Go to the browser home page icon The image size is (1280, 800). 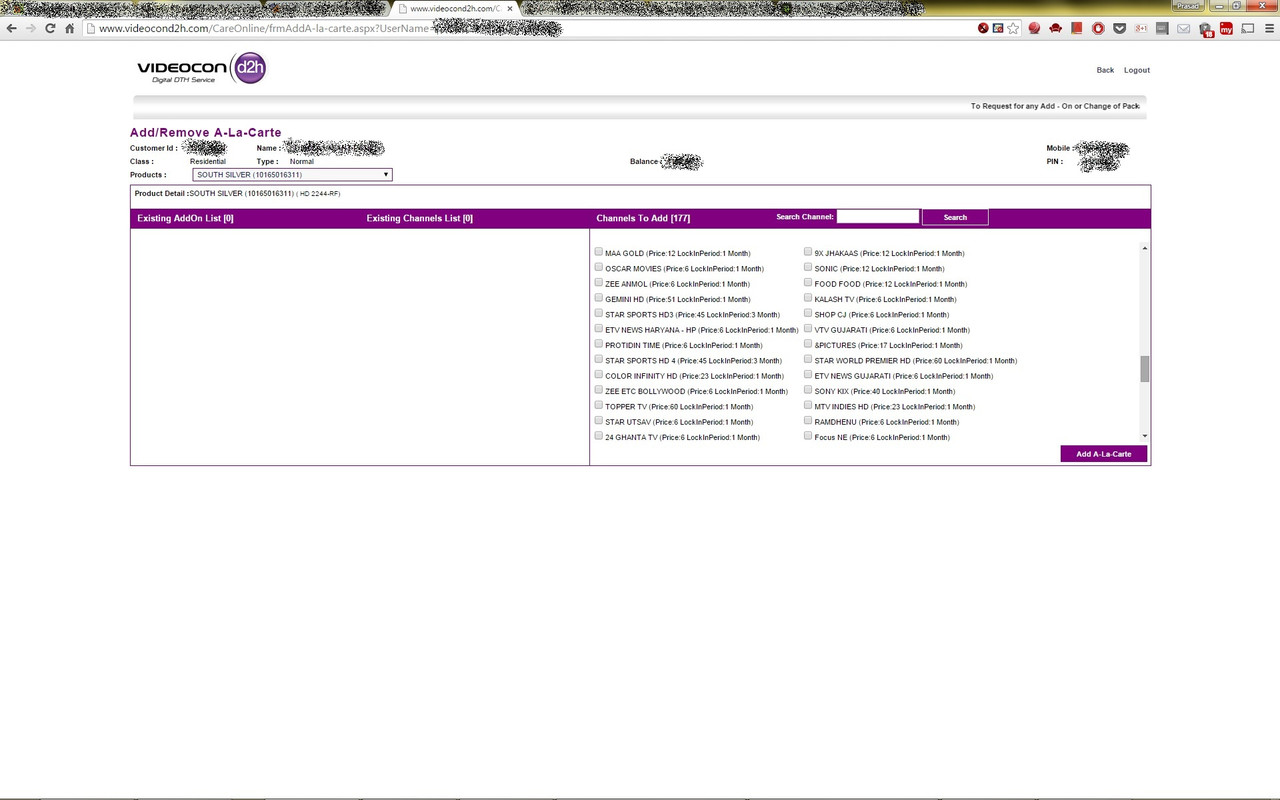tap(70, 28)
